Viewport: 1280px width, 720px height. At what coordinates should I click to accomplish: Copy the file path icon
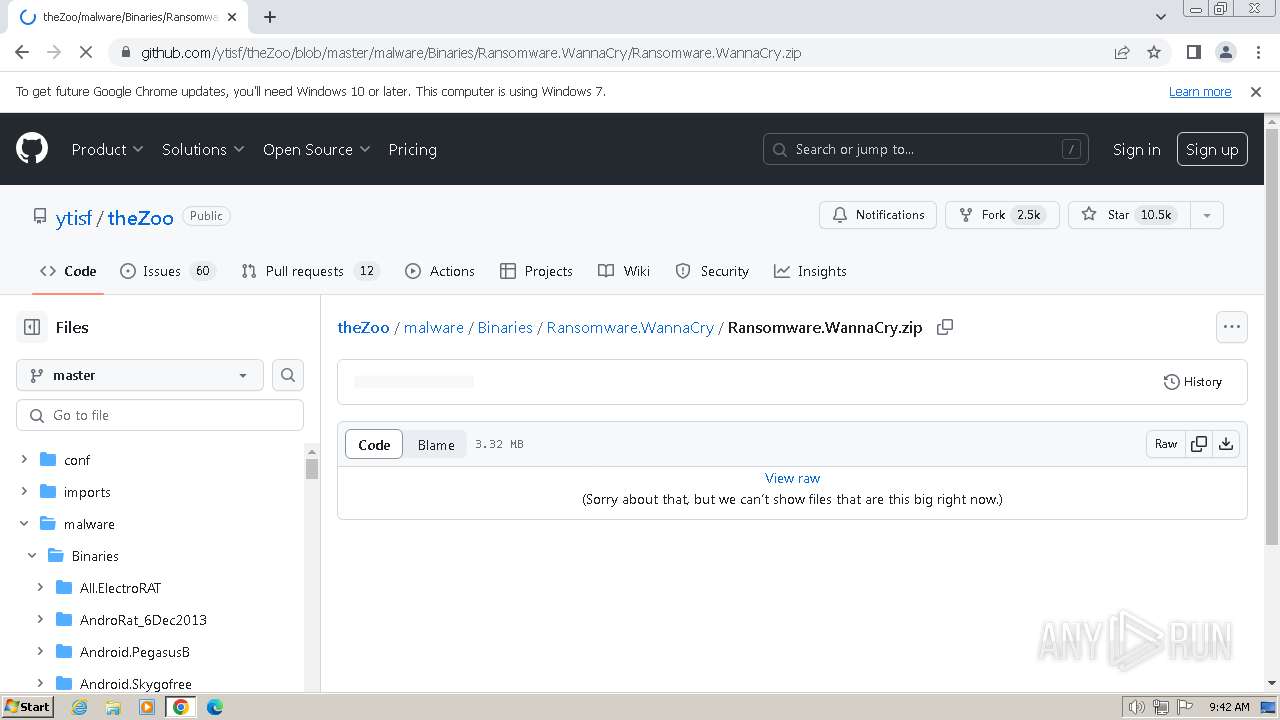[x=944, y=327]
